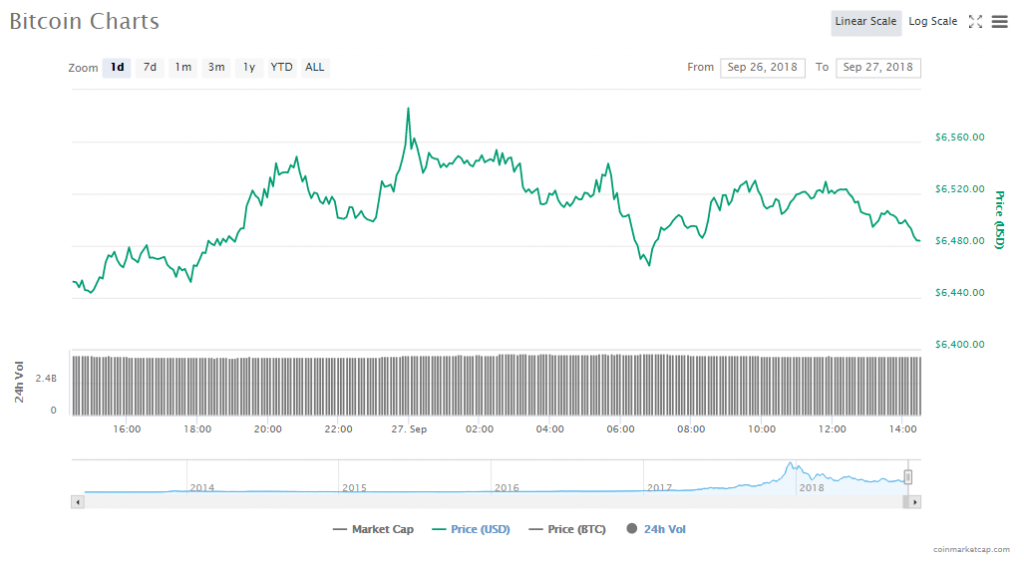The width and height of the screenshot is (1024, 563).
Task: Click the fullscreen expand icon
Action: (x=976, y=22)
